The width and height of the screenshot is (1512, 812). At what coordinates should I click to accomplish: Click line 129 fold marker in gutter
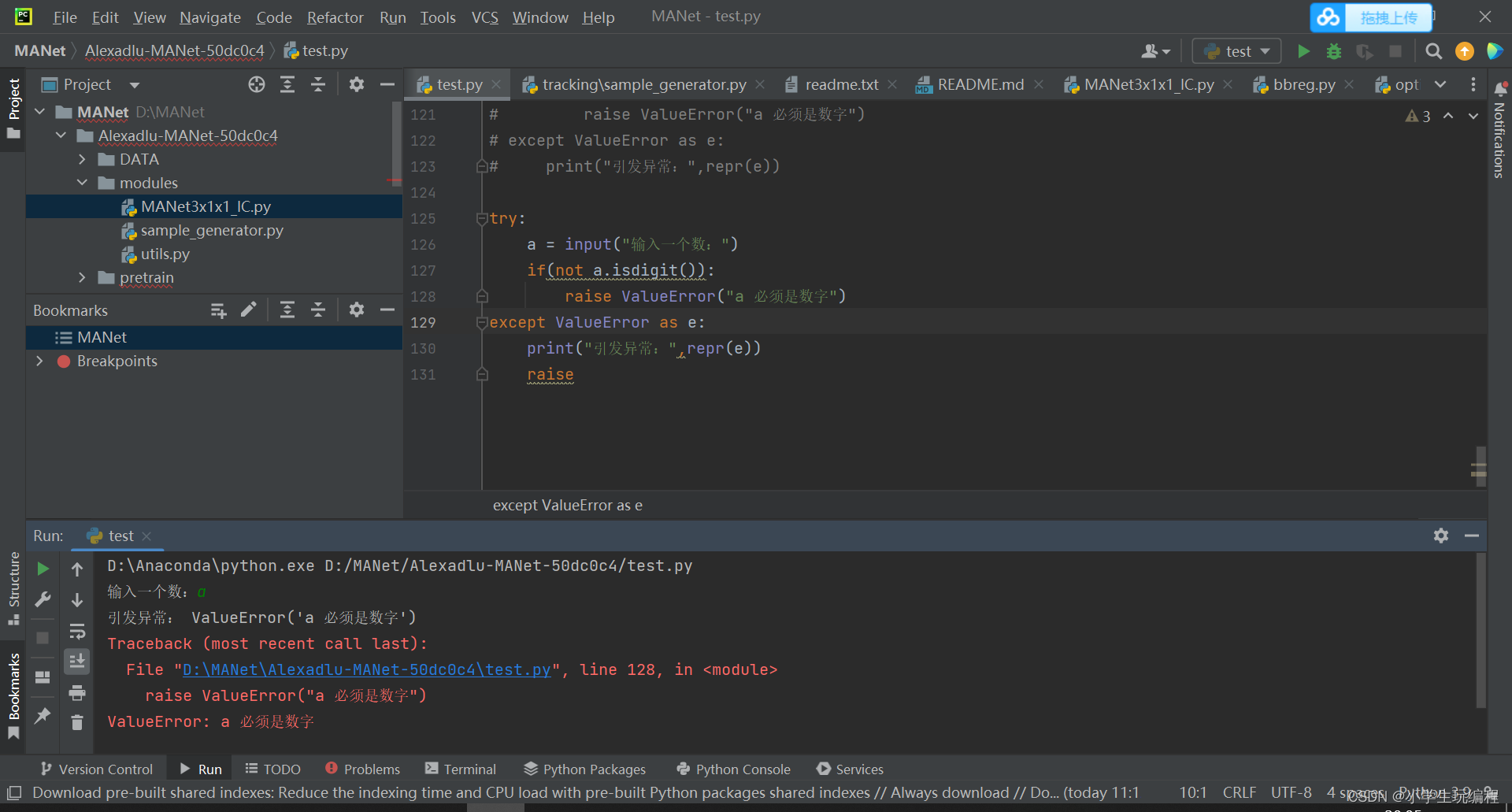(x=482, y=322)
